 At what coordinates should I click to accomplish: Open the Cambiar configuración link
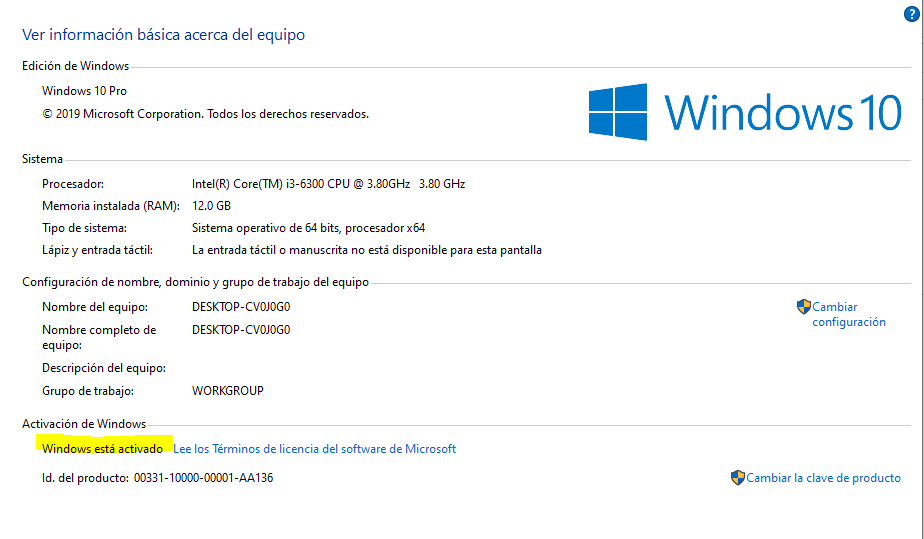click(x=849, y=314)
